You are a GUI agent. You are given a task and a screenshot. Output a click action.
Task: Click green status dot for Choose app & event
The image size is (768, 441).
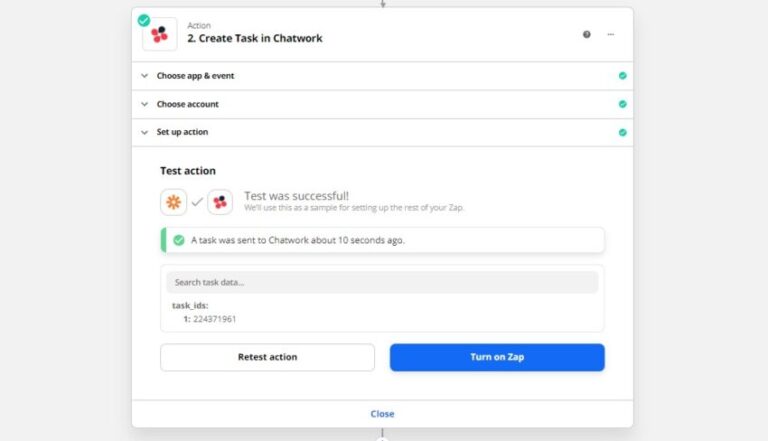623,75
